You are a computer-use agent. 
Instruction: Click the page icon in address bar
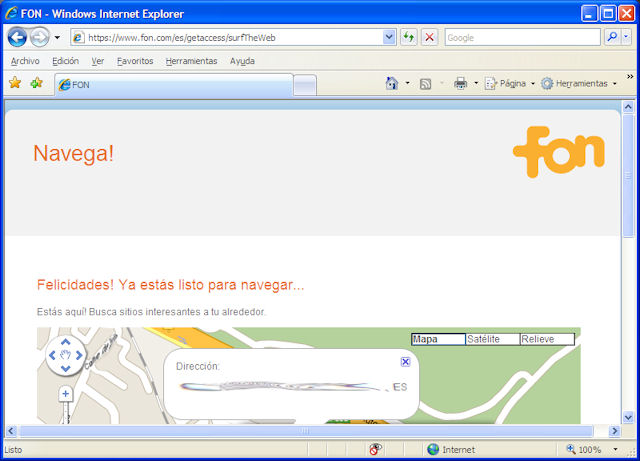tap(78, 38)
